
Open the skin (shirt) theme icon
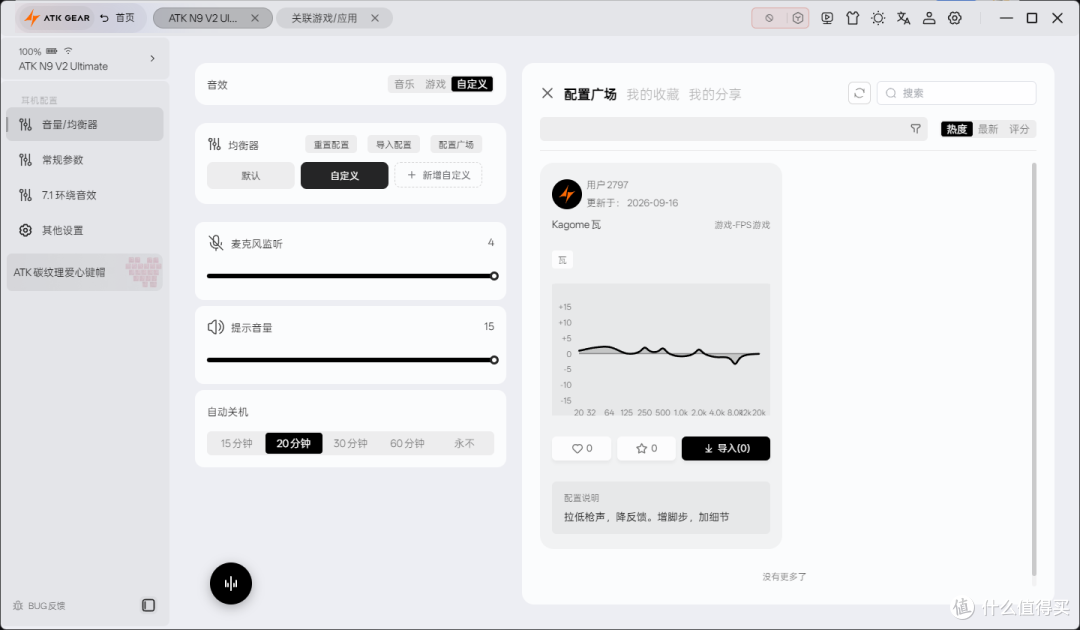(853, 18)
